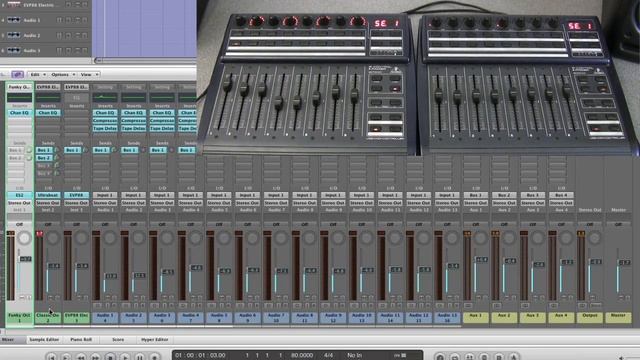Toggle the purple Link button in mixer toolbar

coord(17,74)
